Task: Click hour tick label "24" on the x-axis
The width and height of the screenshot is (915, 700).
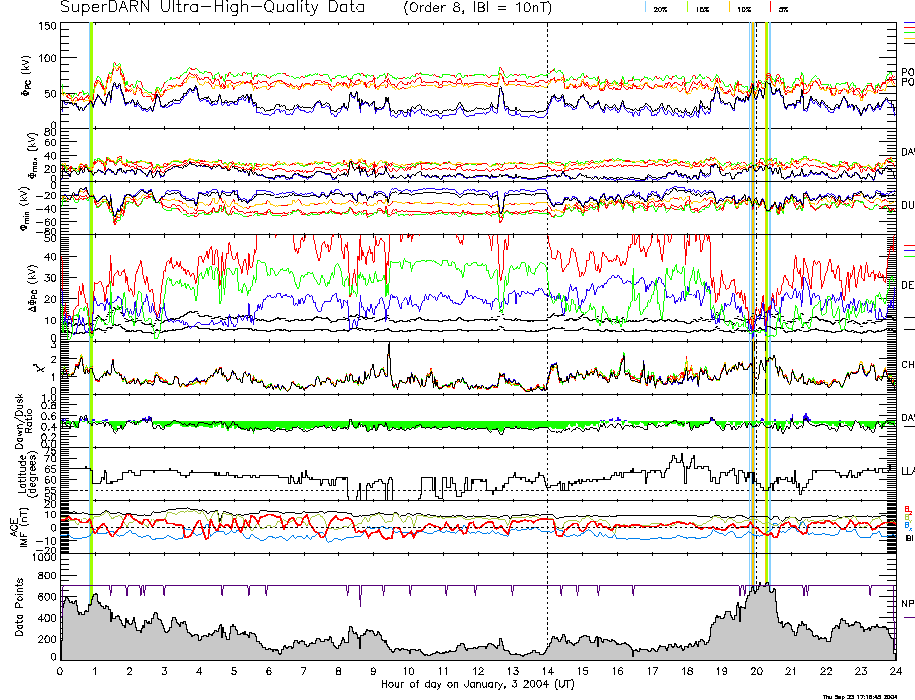Action: click(895, 671)
